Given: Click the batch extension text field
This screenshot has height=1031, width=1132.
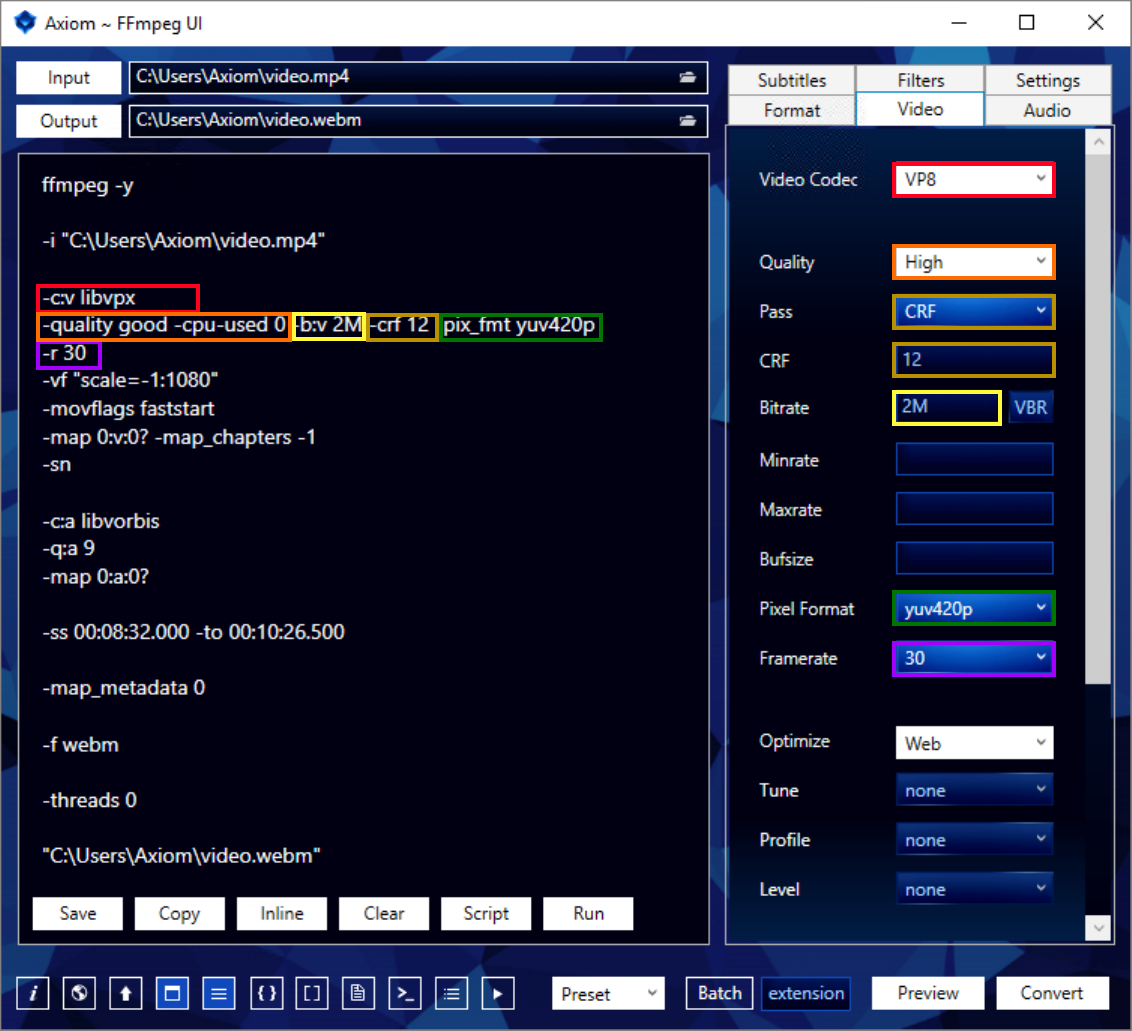Looking at the screenshot, I should tap(806, 993).
